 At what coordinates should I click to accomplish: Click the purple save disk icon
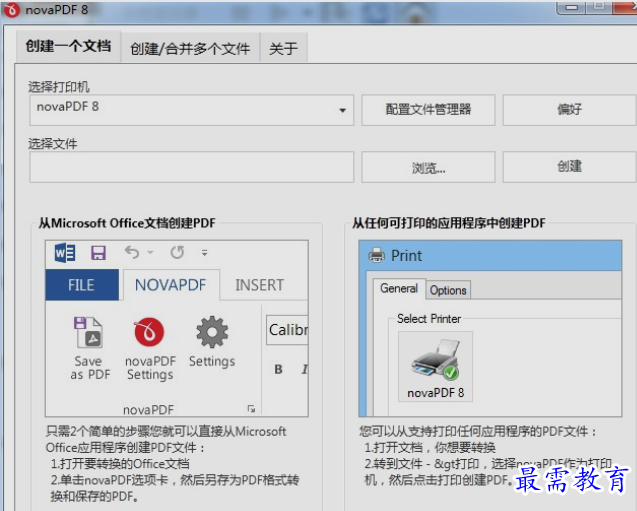coord(98,253)
